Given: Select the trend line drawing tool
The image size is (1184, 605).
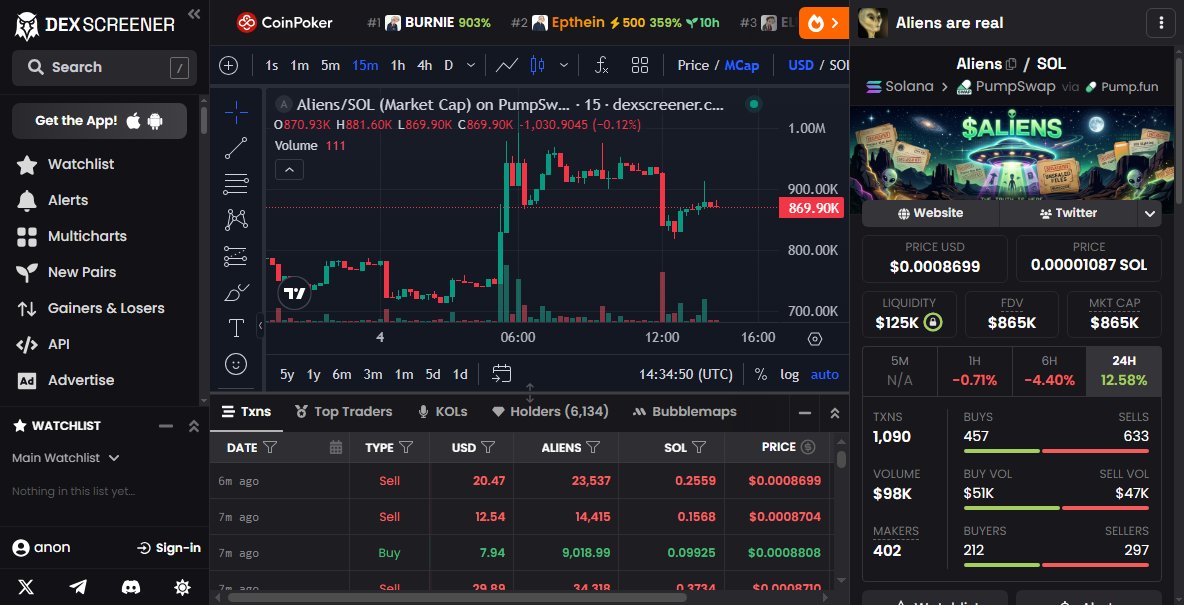Looking at the screenshot, I should click(x=236, y=148).
